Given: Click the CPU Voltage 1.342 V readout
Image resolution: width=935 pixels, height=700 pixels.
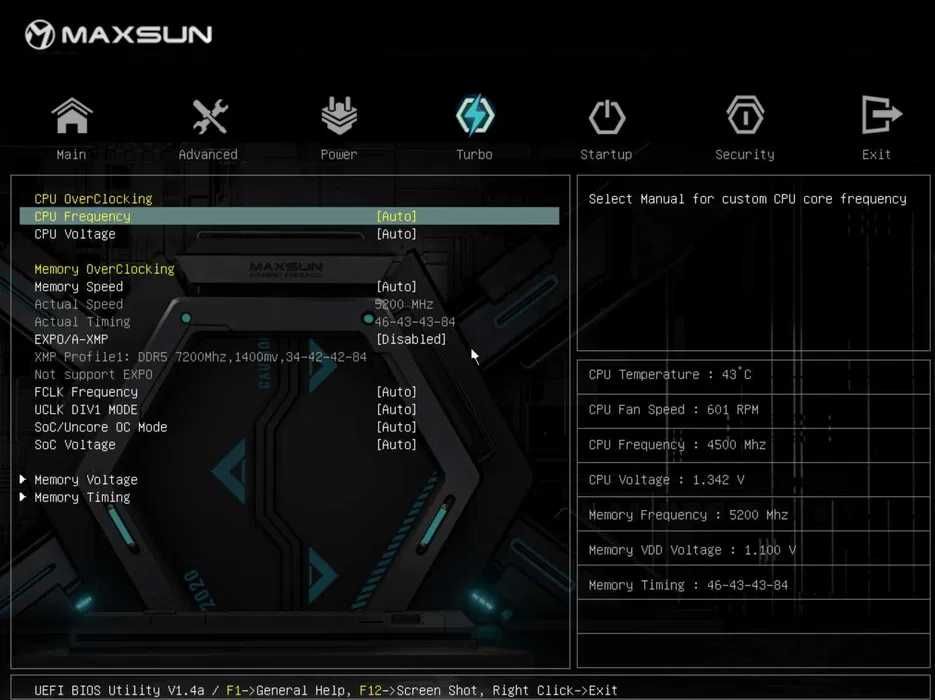Looking at the screenshot, I should tap(666, 479).
